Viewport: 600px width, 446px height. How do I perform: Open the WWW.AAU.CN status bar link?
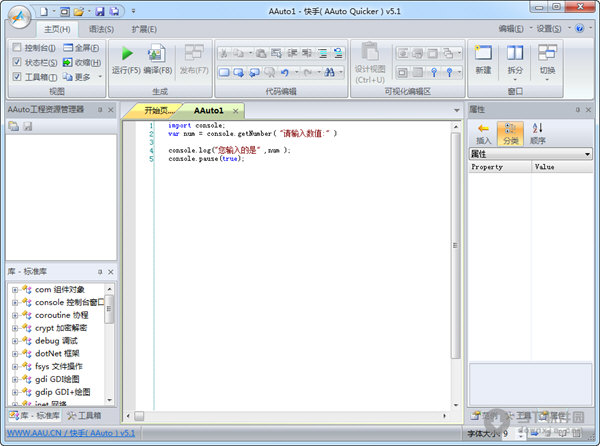71,433
